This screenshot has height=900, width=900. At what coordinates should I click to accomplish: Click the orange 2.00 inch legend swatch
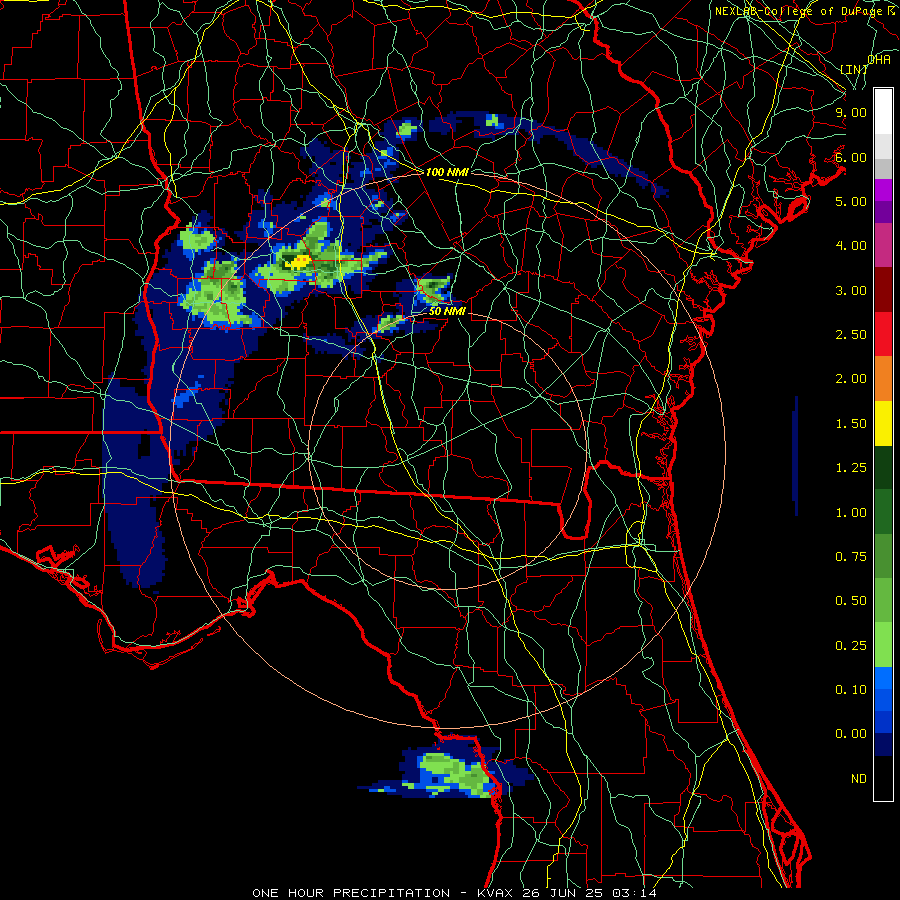point(883,378)
